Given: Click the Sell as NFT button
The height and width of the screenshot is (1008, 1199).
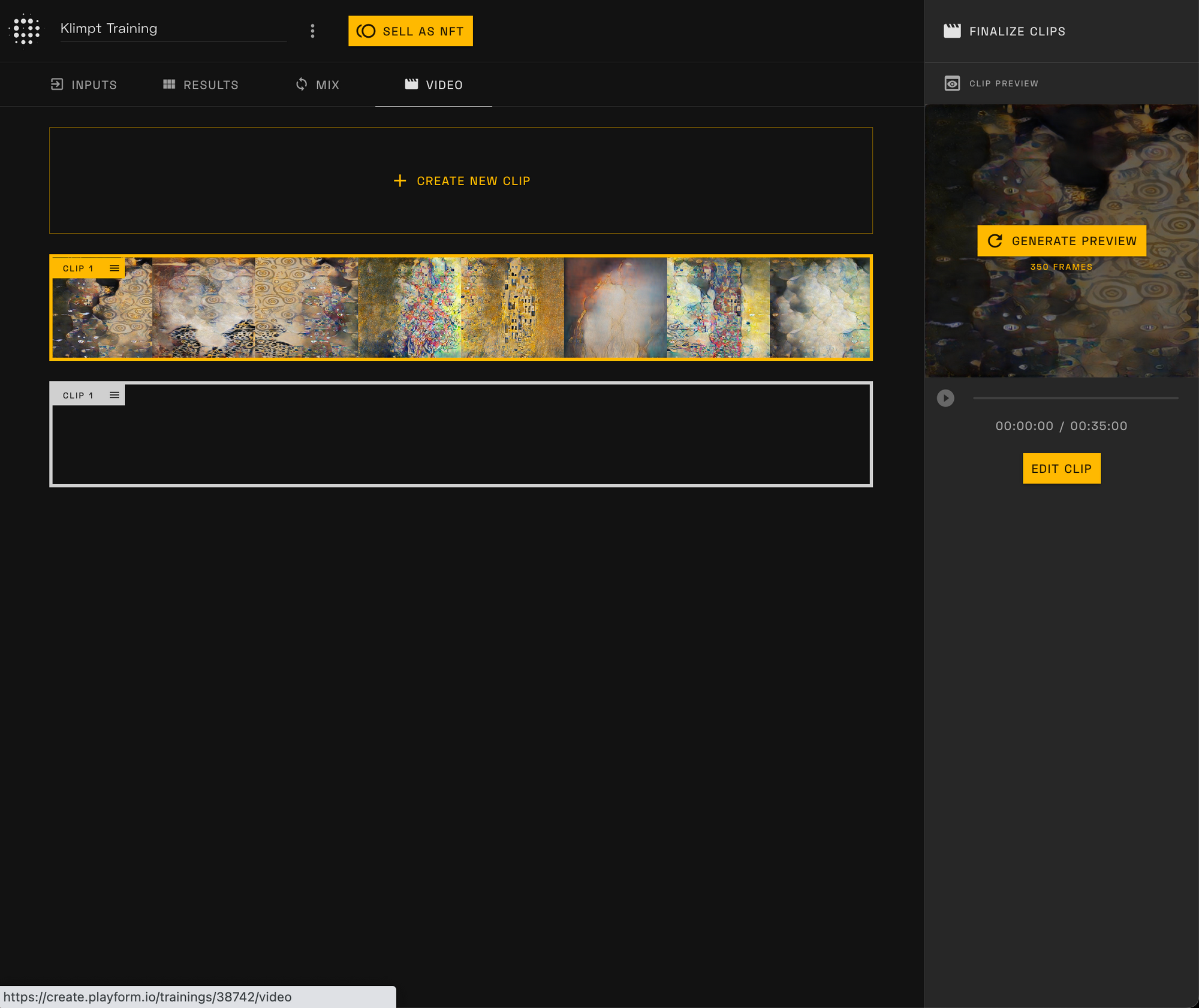Looking at the screenshot, I should coord(411,31).
